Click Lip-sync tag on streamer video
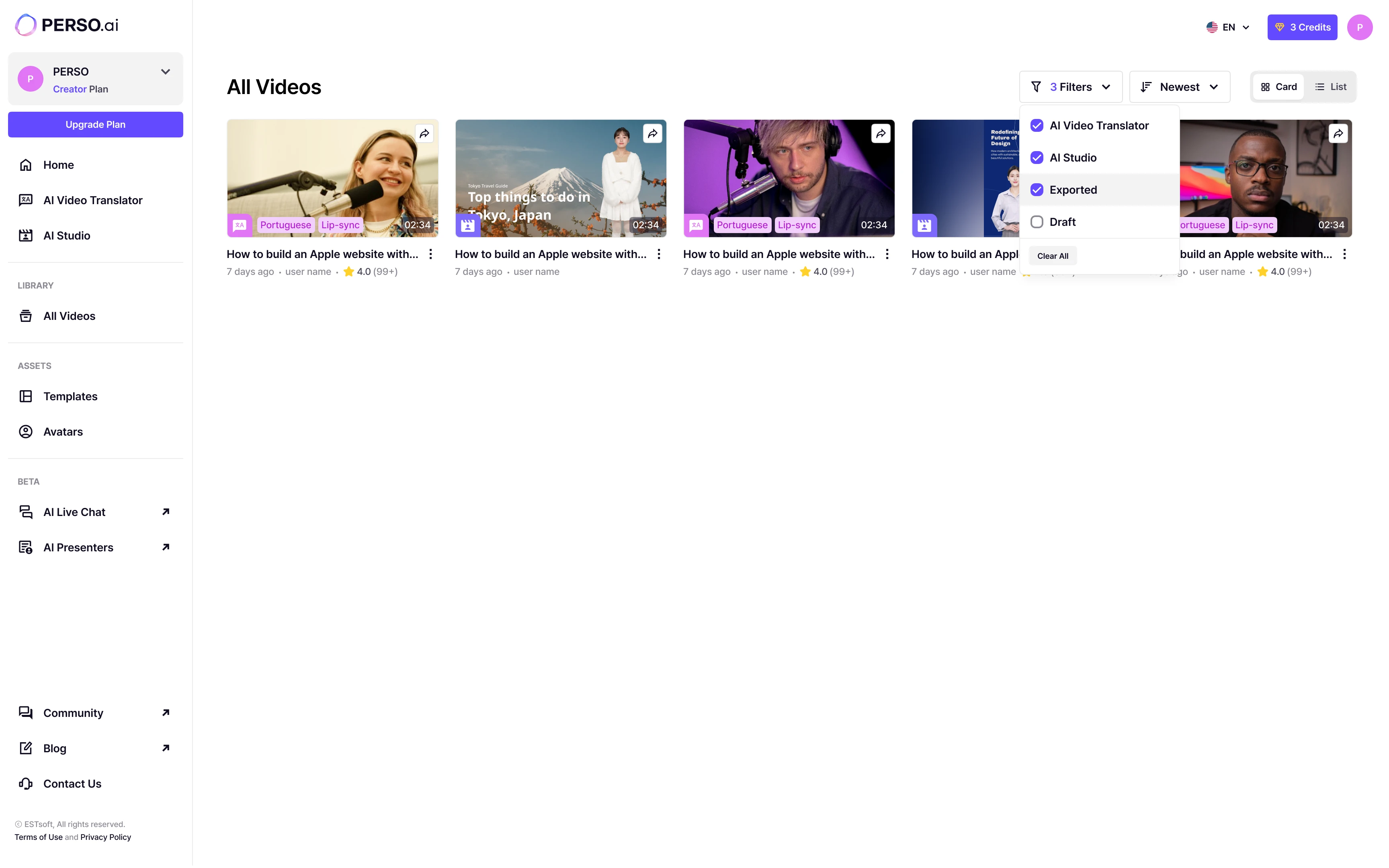This screenshot has width=1389, height=868. (x=797, y=225)
